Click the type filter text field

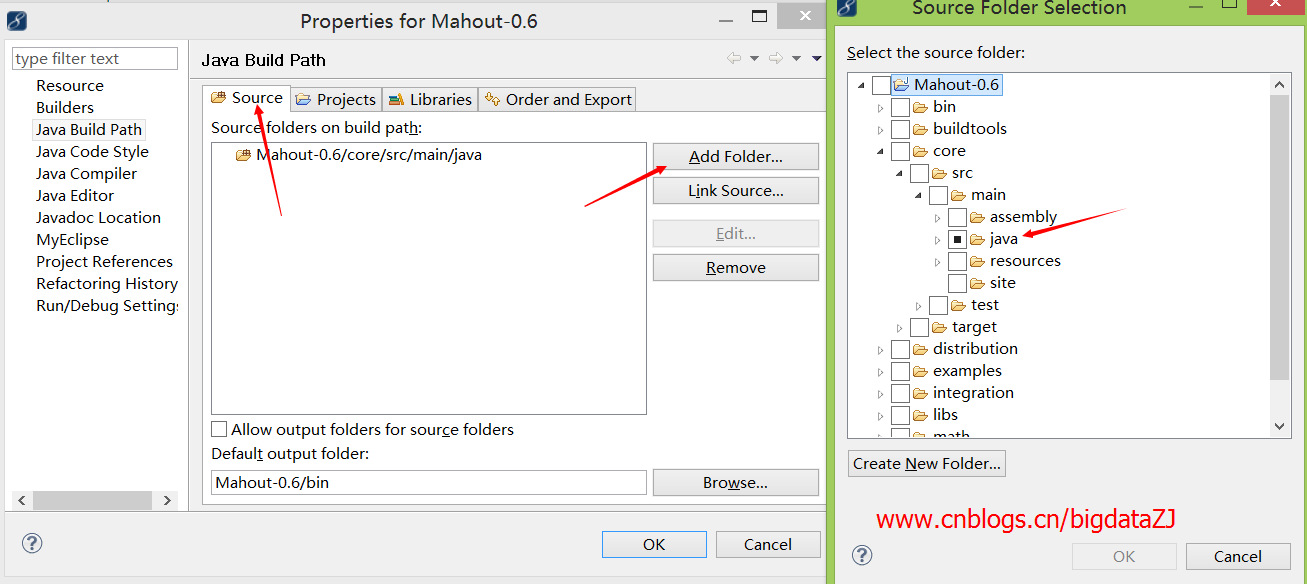tap(95, 59)
